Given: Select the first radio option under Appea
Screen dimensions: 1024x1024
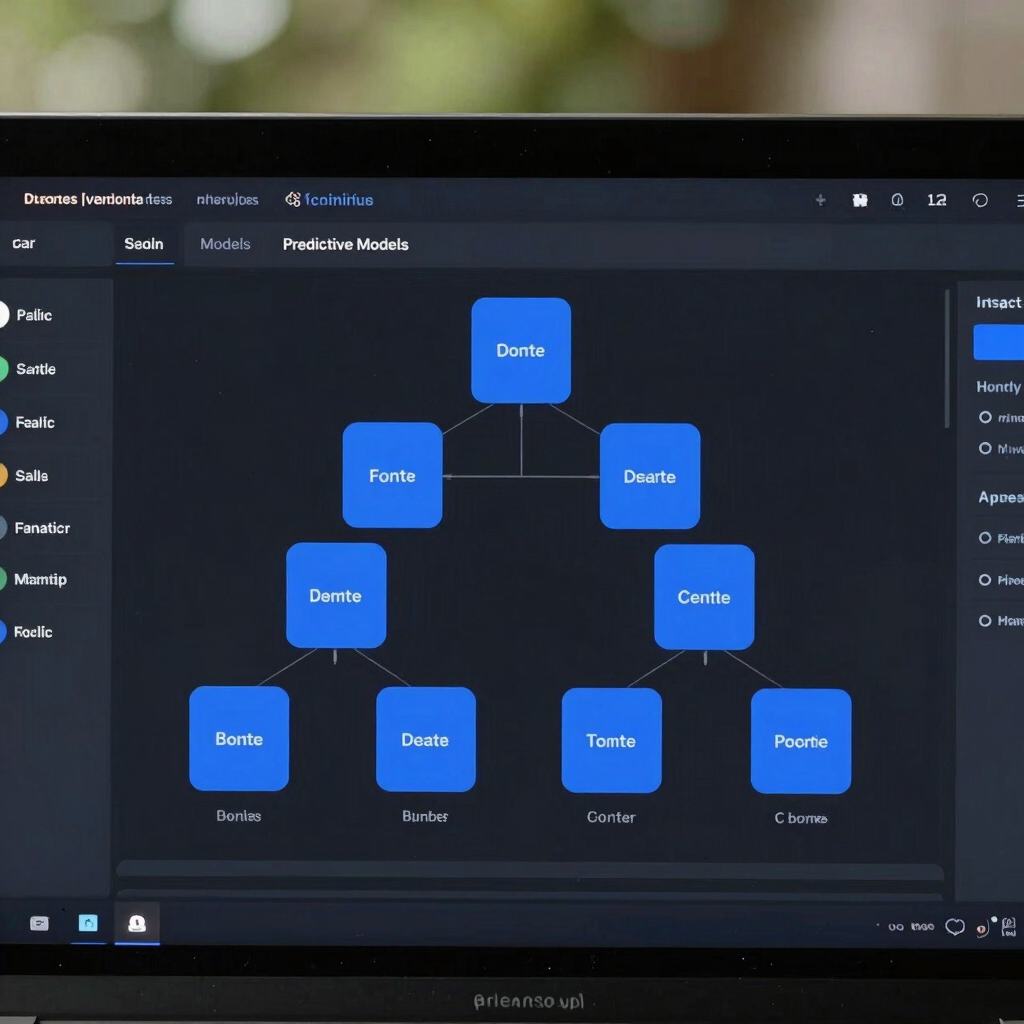Looking at the screenshot, I should point(985,537).
